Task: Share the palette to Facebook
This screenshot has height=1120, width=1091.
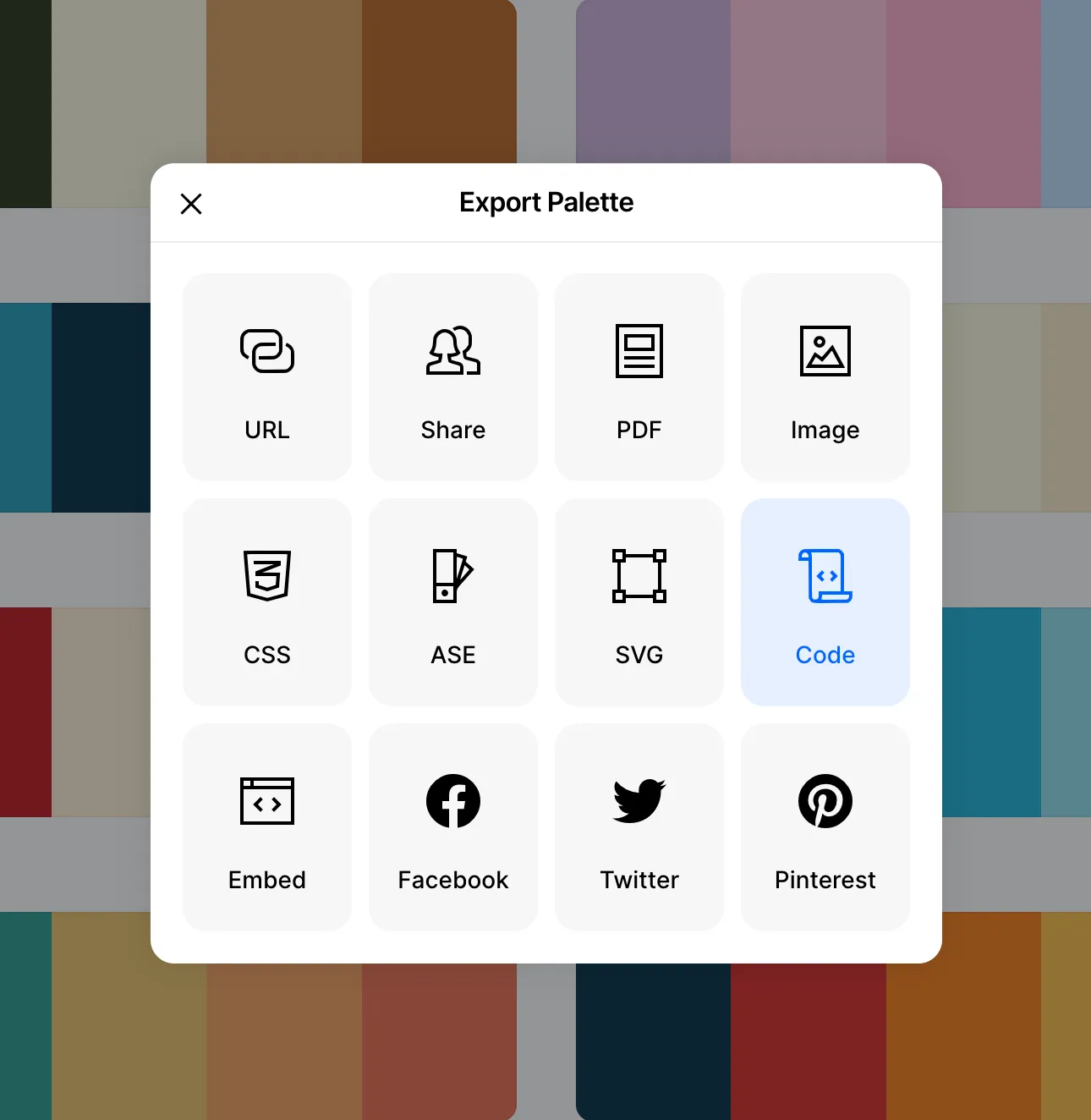Action: (x=452, y=826)
